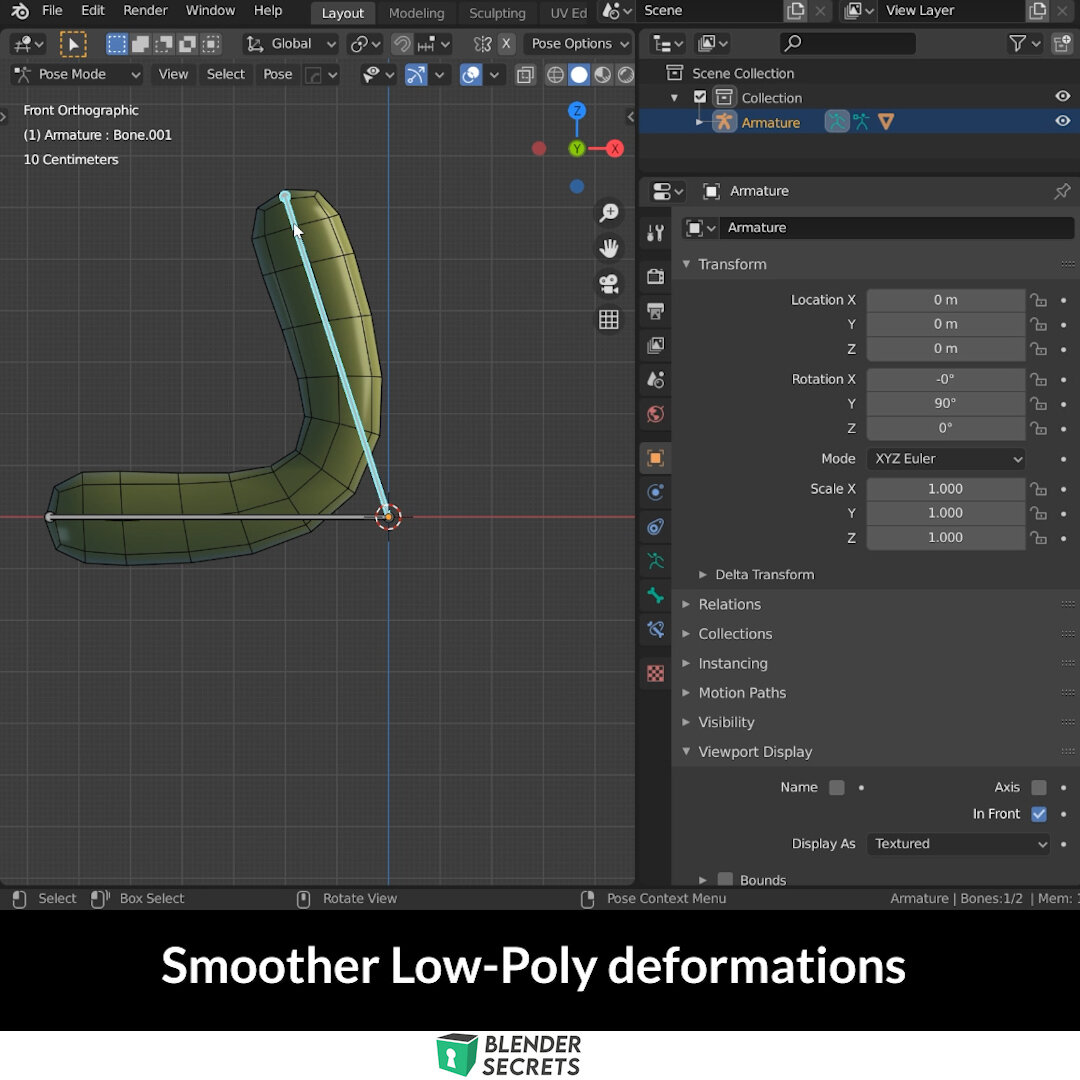The height and width of the screenshot is (1080, 1080).
Task: Open the Pose menu in viewport header
Action: click(278, 74)
